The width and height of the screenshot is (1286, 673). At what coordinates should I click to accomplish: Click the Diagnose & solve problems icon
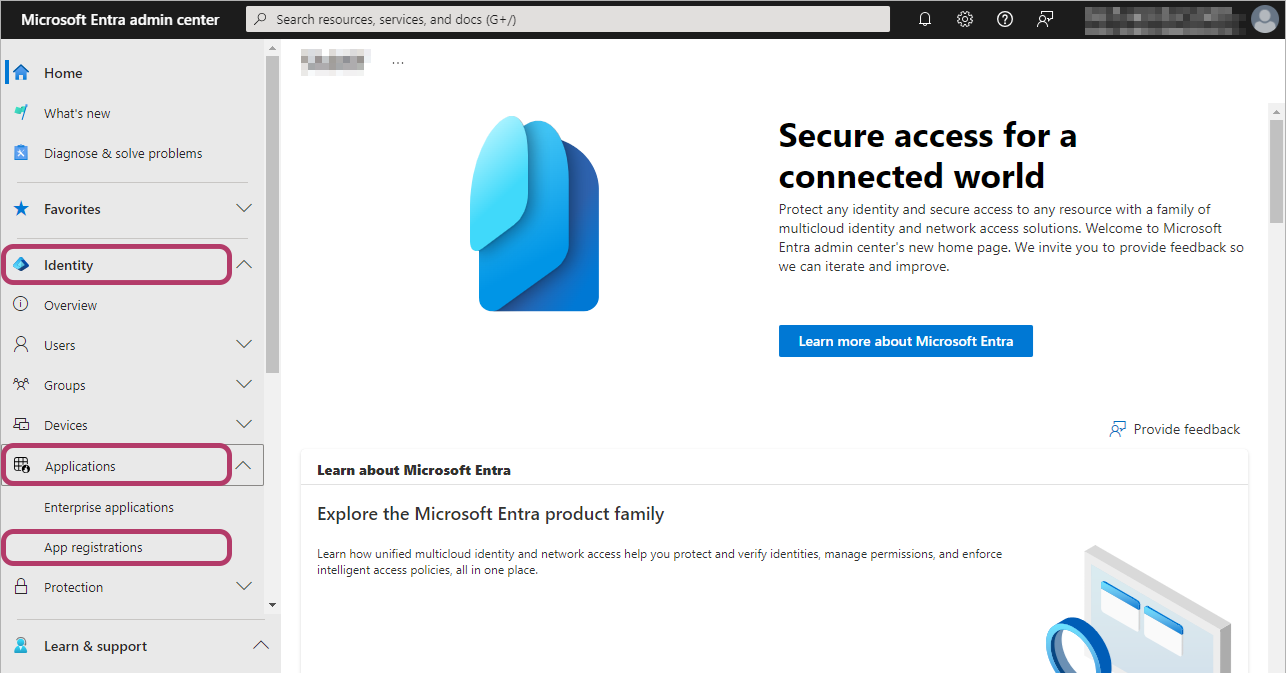point(21,153)
